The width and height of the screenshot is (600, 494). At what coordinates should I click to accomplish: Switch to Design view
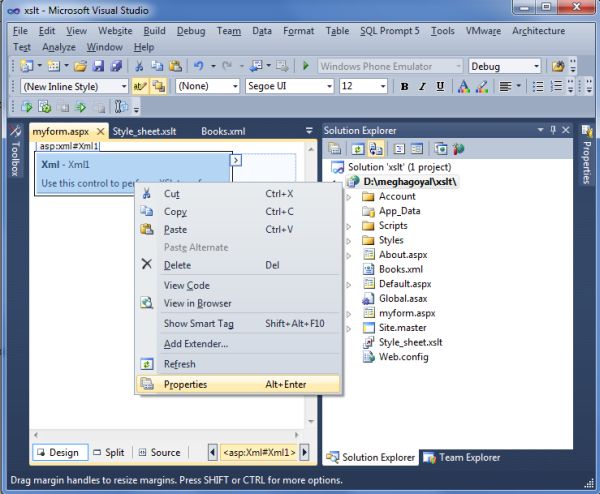(60, 452)
